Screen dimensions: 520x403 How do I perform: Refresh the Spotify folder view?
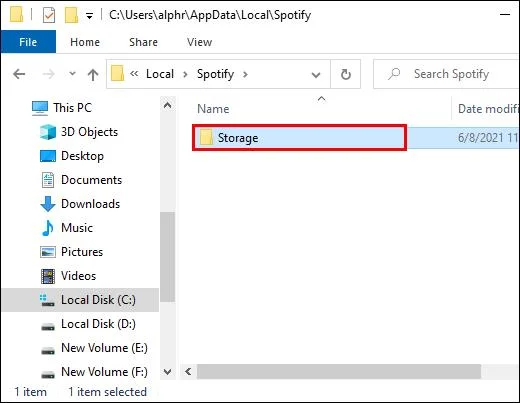tap(346, 74)
